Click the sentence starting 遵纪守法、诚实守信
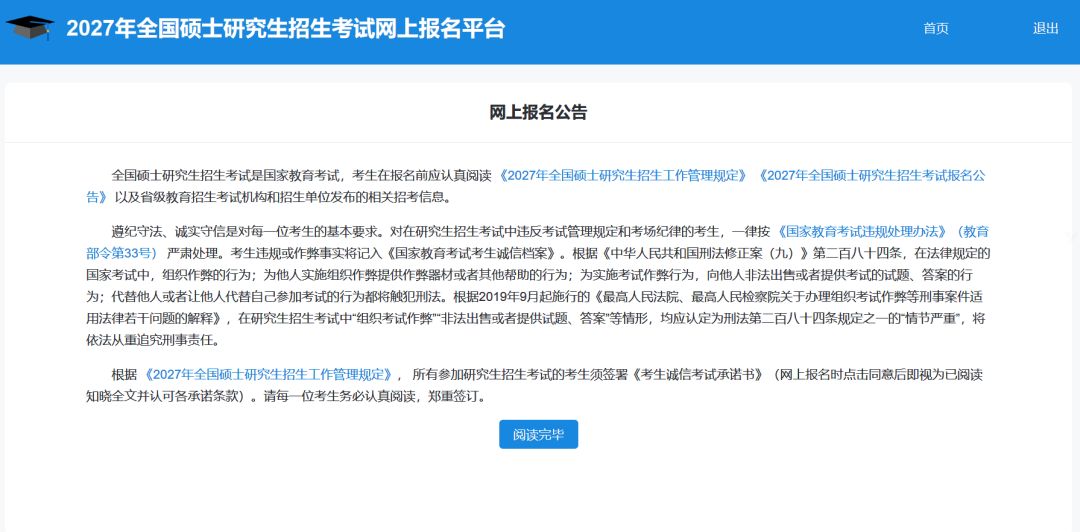Screen dimensions: 1080x532 248,232
